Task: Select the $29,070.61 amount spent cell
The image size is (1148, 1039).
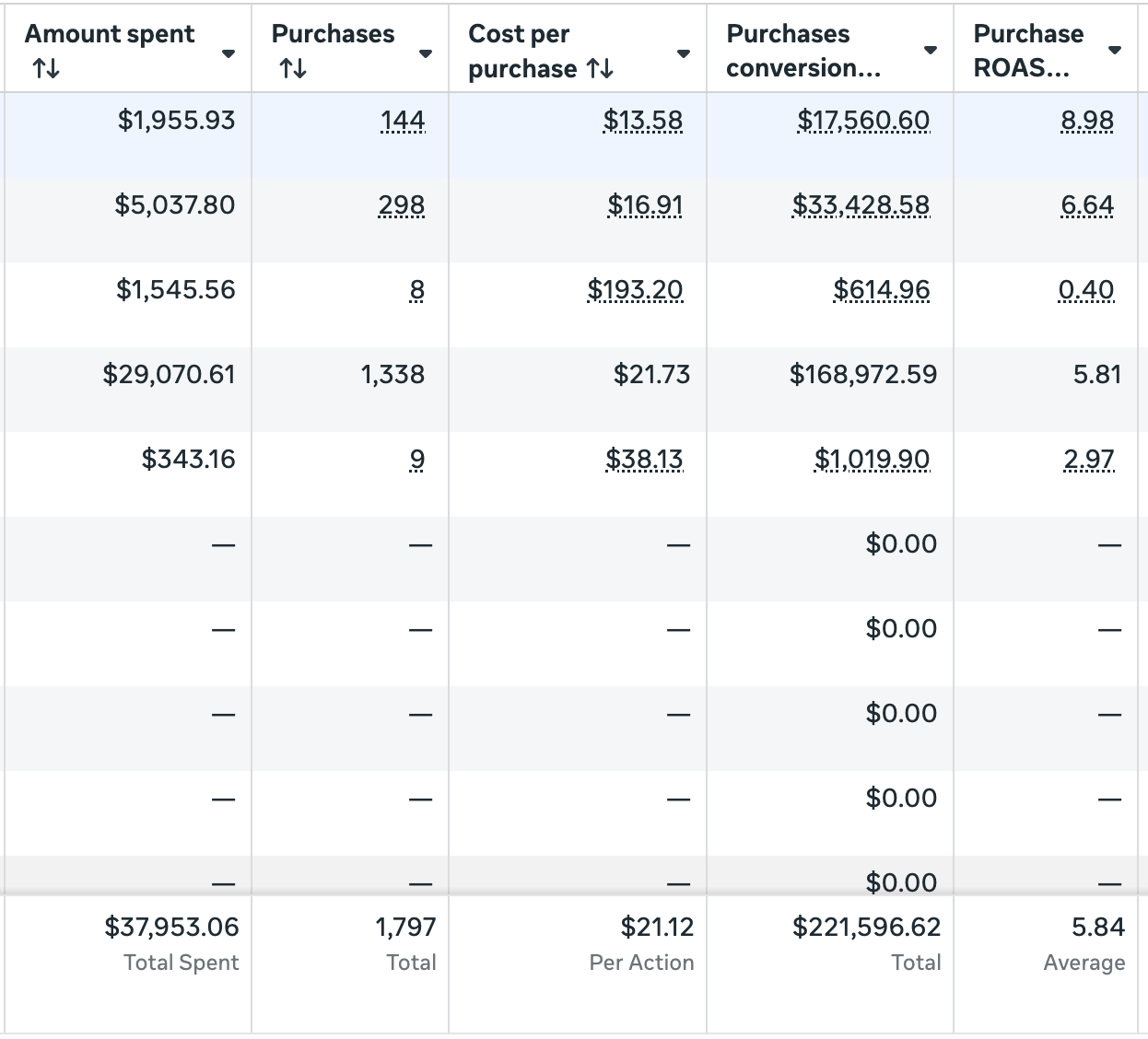Action: coord(170,375)
